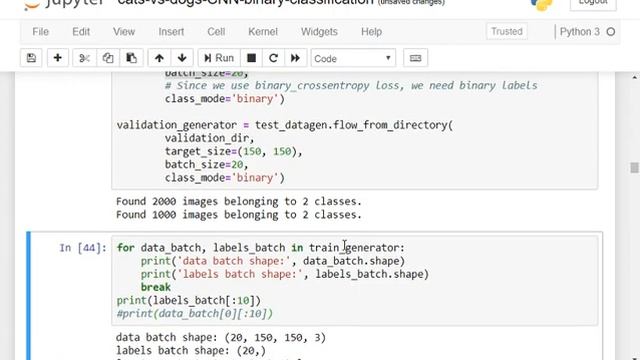The height and width of the screenshot is (360, 640).
Task: Click the Logout button
Action: [x=593, y=4]
